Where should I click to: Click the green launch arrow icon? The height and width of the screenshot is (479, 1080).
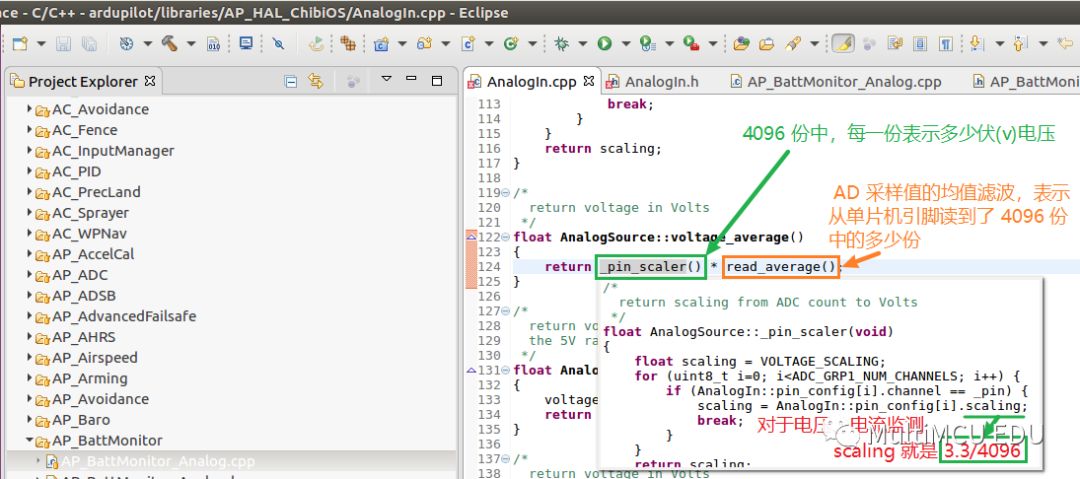pos(316,43)
